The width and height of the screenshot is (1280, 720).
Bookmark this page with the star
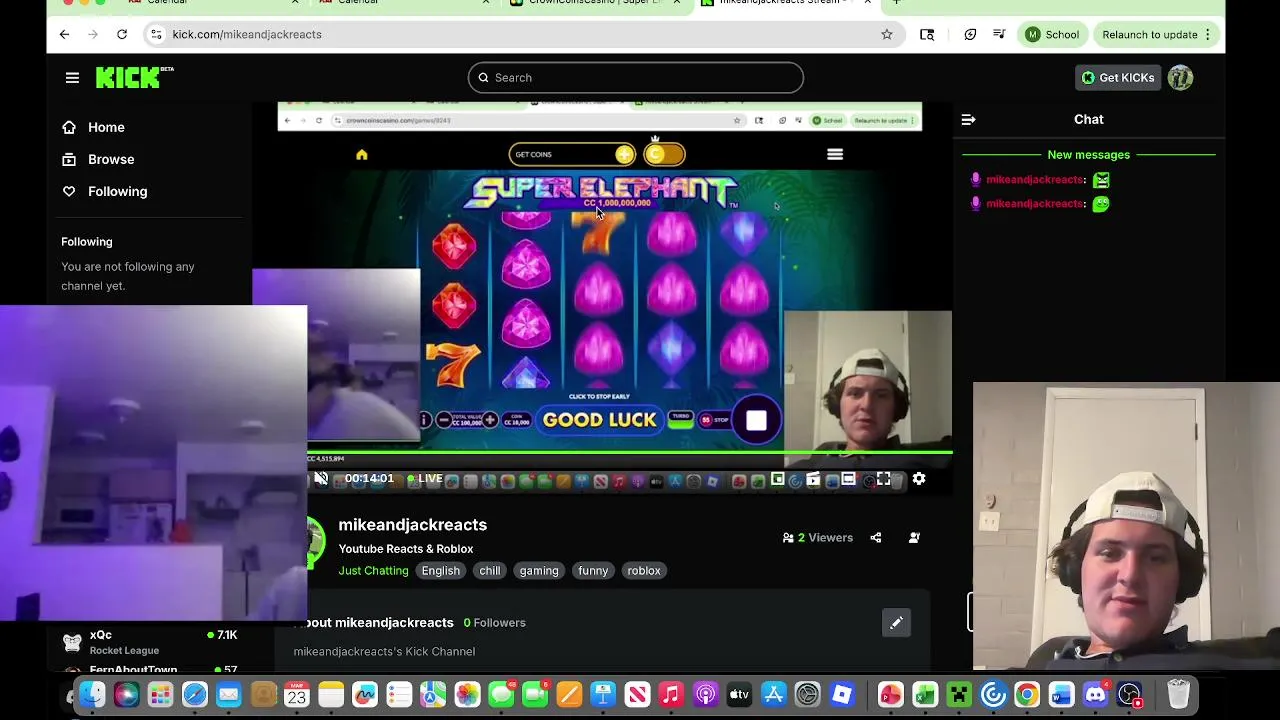[x=886, y=34]
